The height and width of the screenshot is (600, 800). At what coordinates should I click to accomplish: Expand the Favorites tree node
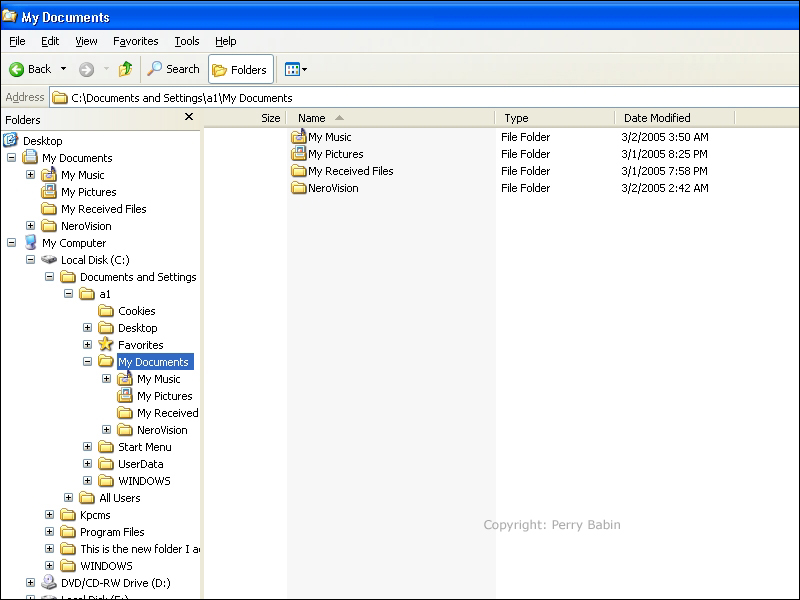88,344
